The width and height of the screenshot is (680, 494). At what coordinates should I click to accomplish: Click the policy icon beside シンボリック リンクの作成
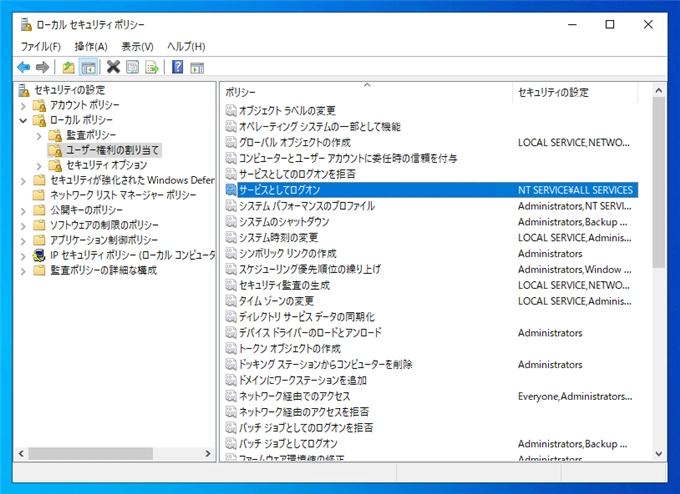231,253
